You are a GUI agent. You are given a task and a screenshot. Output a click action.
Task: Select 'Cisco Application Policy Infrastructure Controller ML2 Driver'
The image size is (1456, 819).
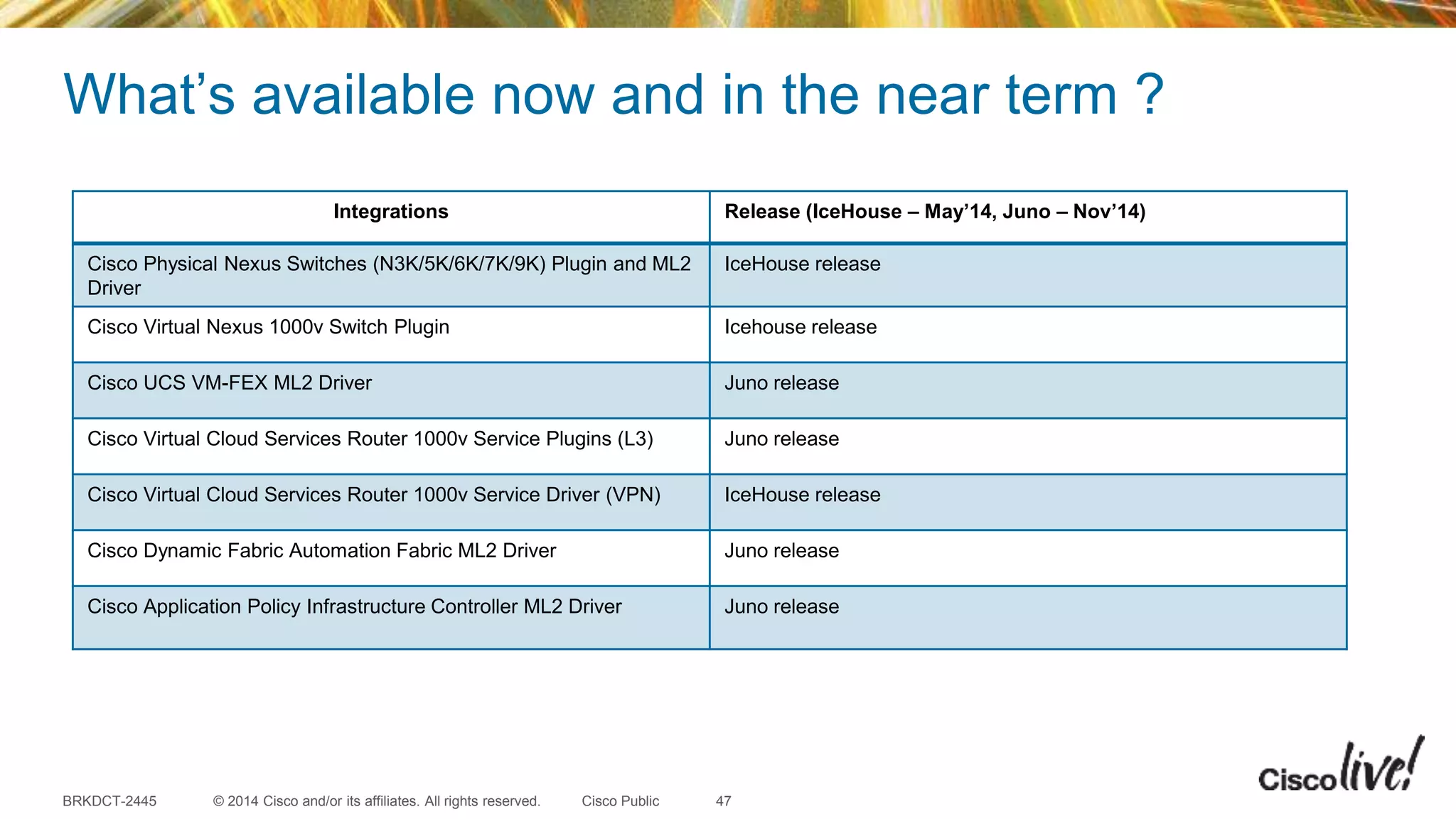pos(354,607)
